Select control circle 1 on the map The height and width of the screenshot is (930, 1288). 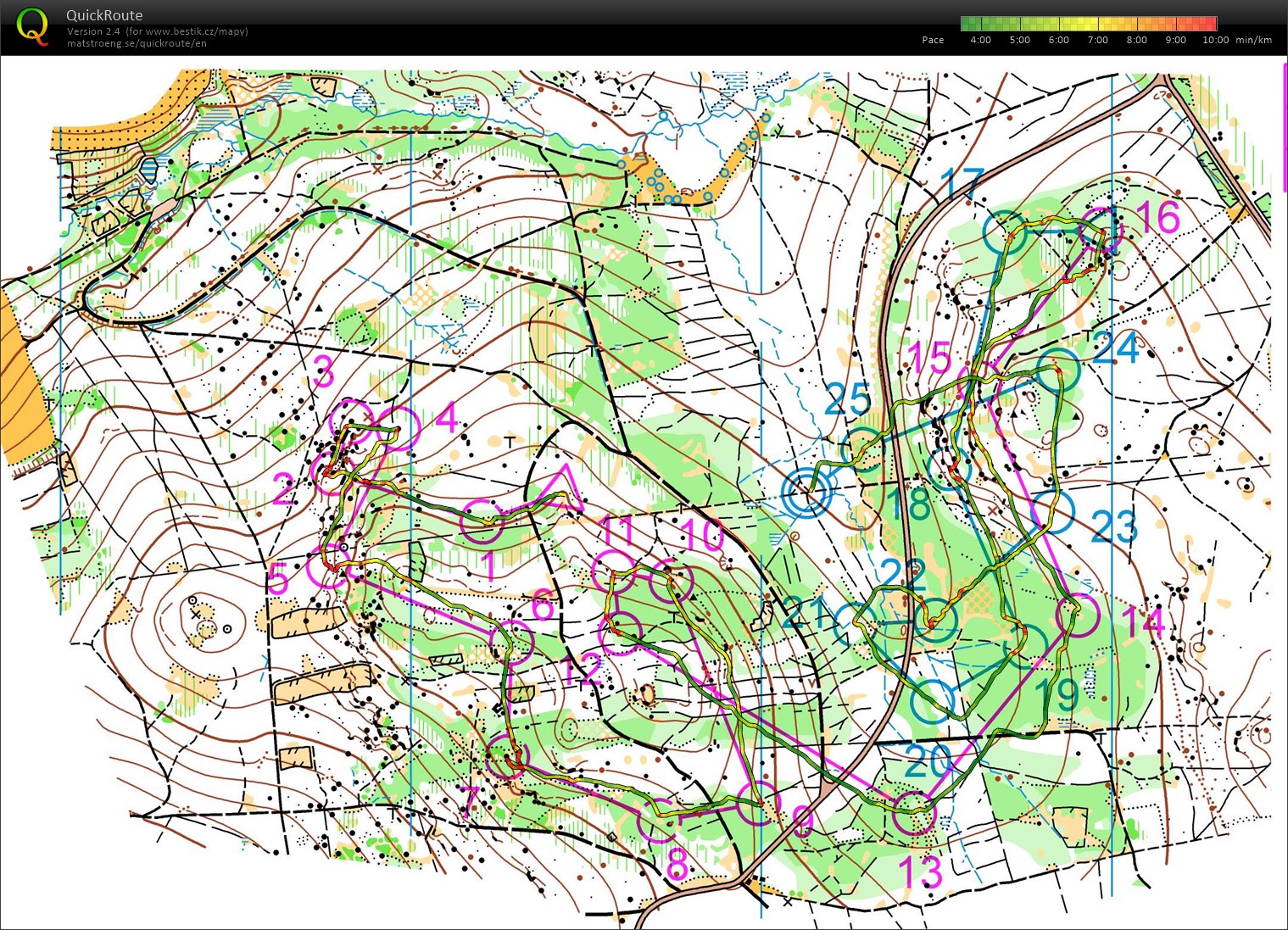pyautogui.click(x=481, y=521)
